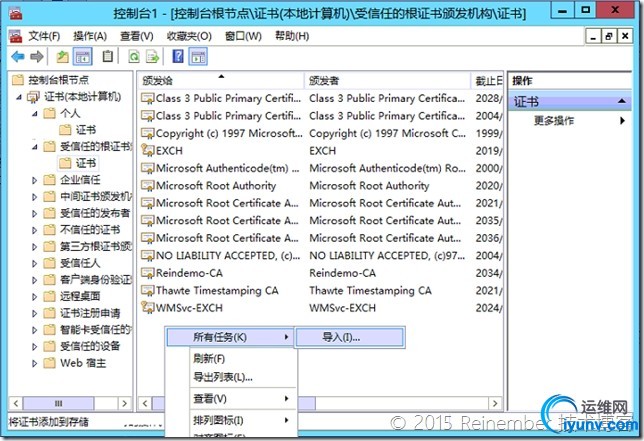This screenshot has width=644, height=441.
Task: Click the Up one level toolbar icon
Action: coord(62,56)
